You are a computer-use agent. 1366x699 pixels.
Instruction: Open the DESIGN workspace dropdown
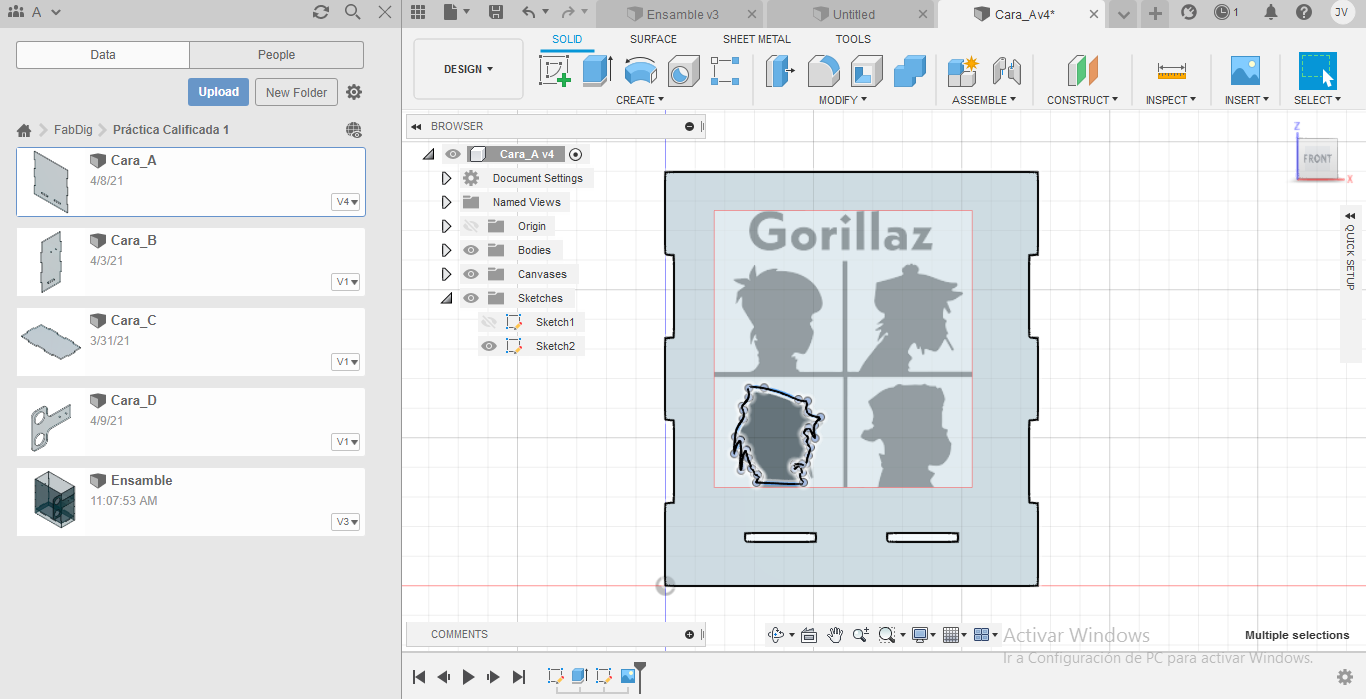point(468,69)
